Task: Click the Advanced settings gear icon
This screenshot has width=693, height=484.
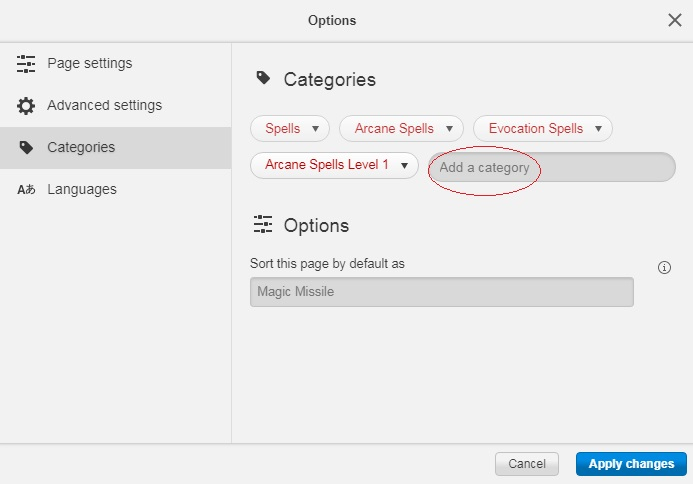Action: 26,106
